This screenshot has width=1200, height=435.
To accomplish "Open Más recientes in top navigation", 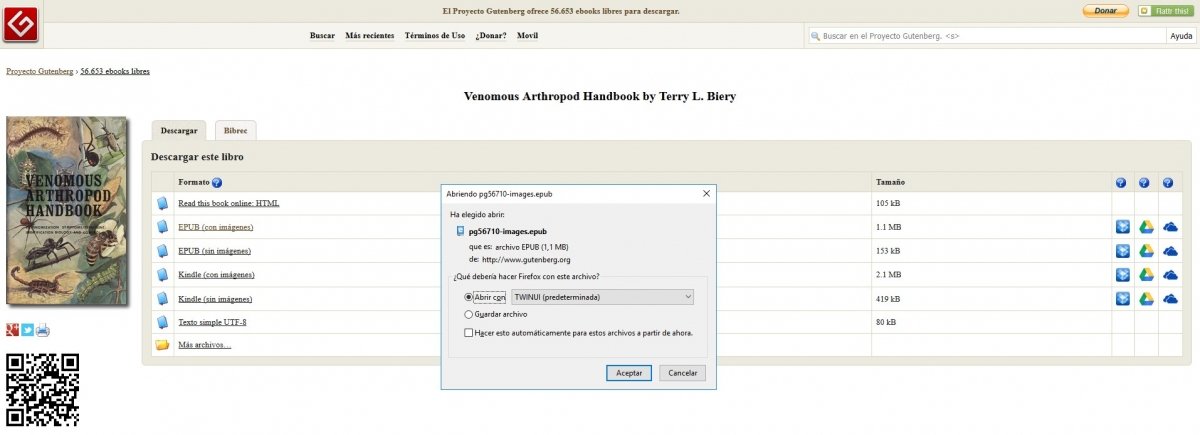I will coord(370,36).
